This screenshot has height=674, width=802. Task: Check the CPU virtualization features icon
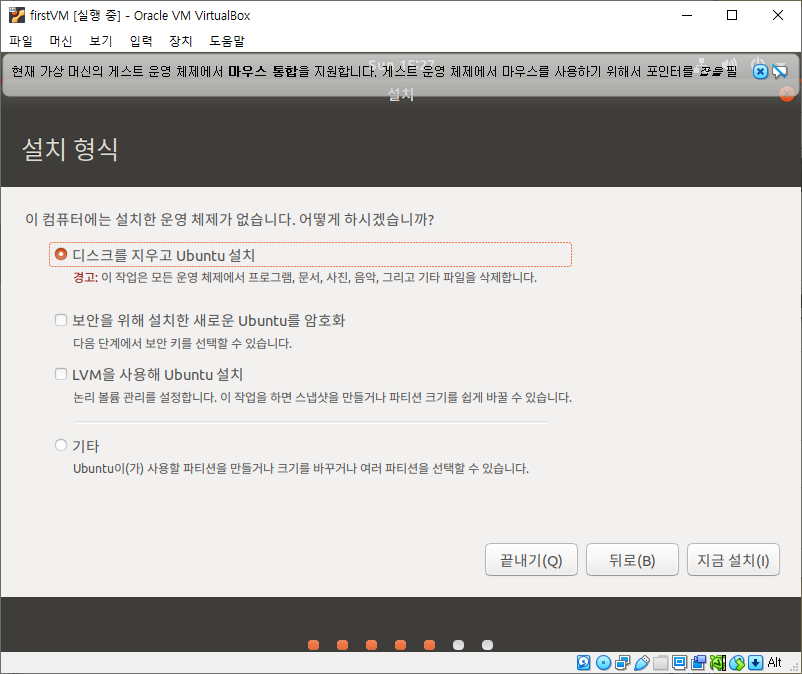click(718, 663)
